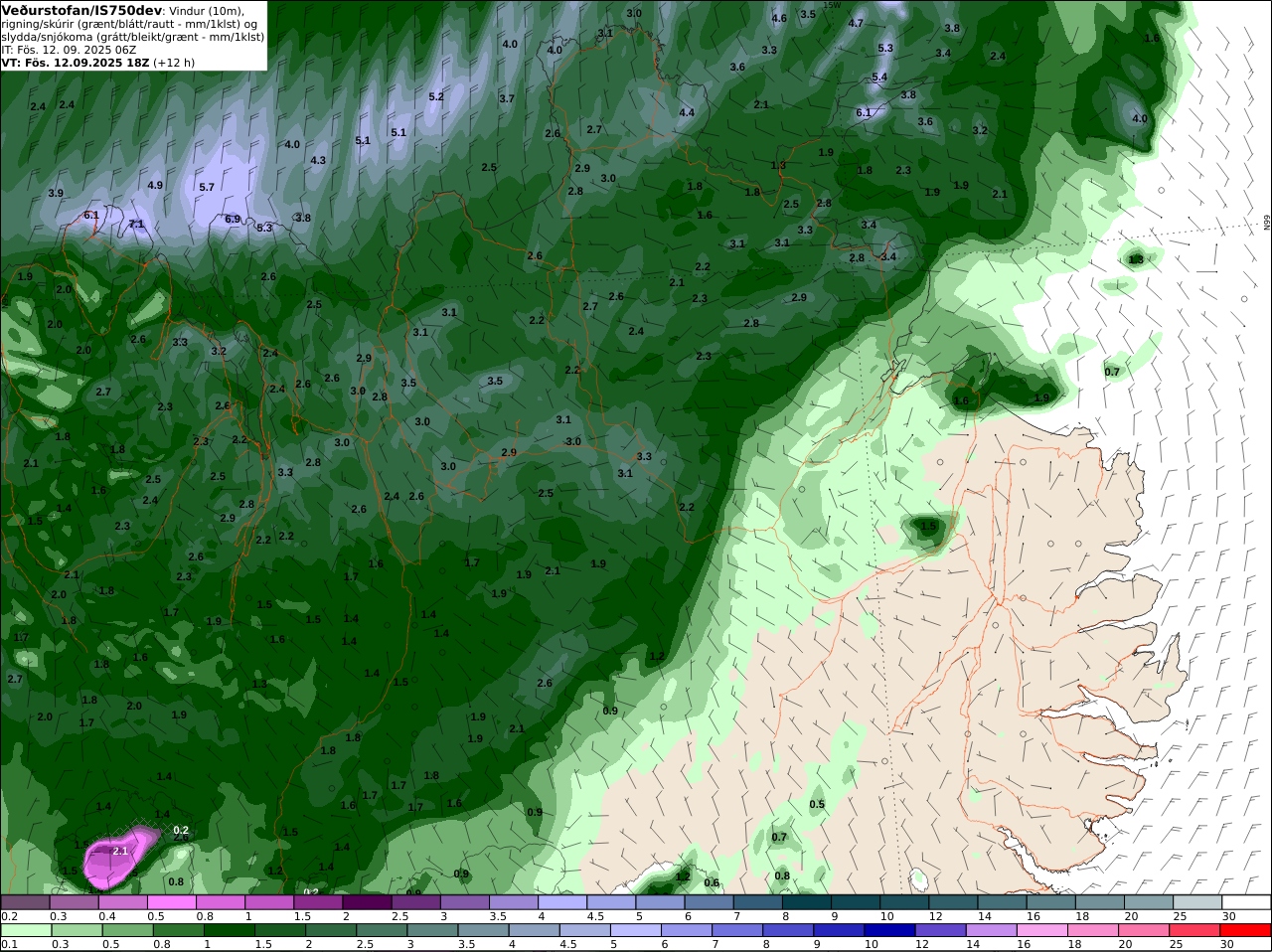Image resolution: width=1272 pixels, height=952 pixels.
Task: Select the darkest purple 2–2.5 snow legend swatch
Action: 366,902
